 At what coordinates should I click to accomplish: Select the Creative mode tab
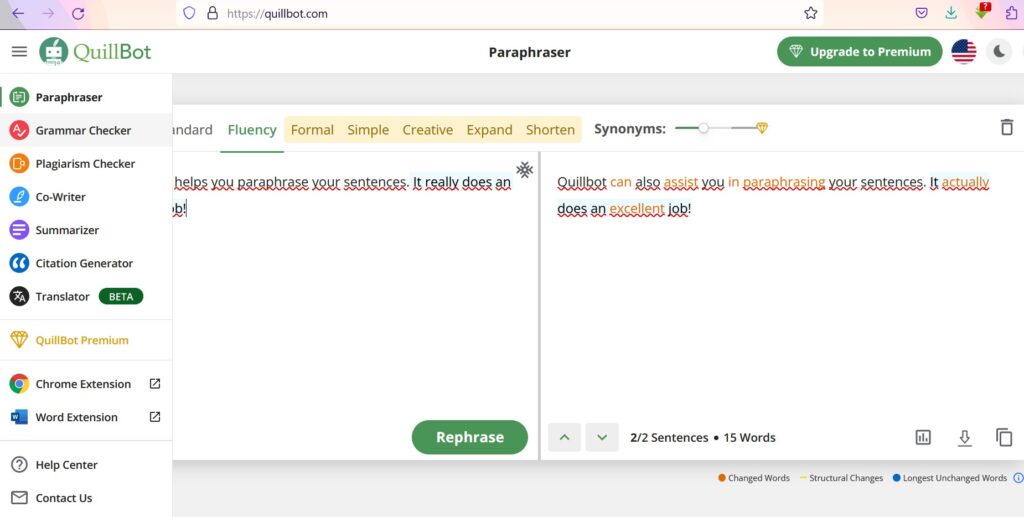[x=427, y=130]
